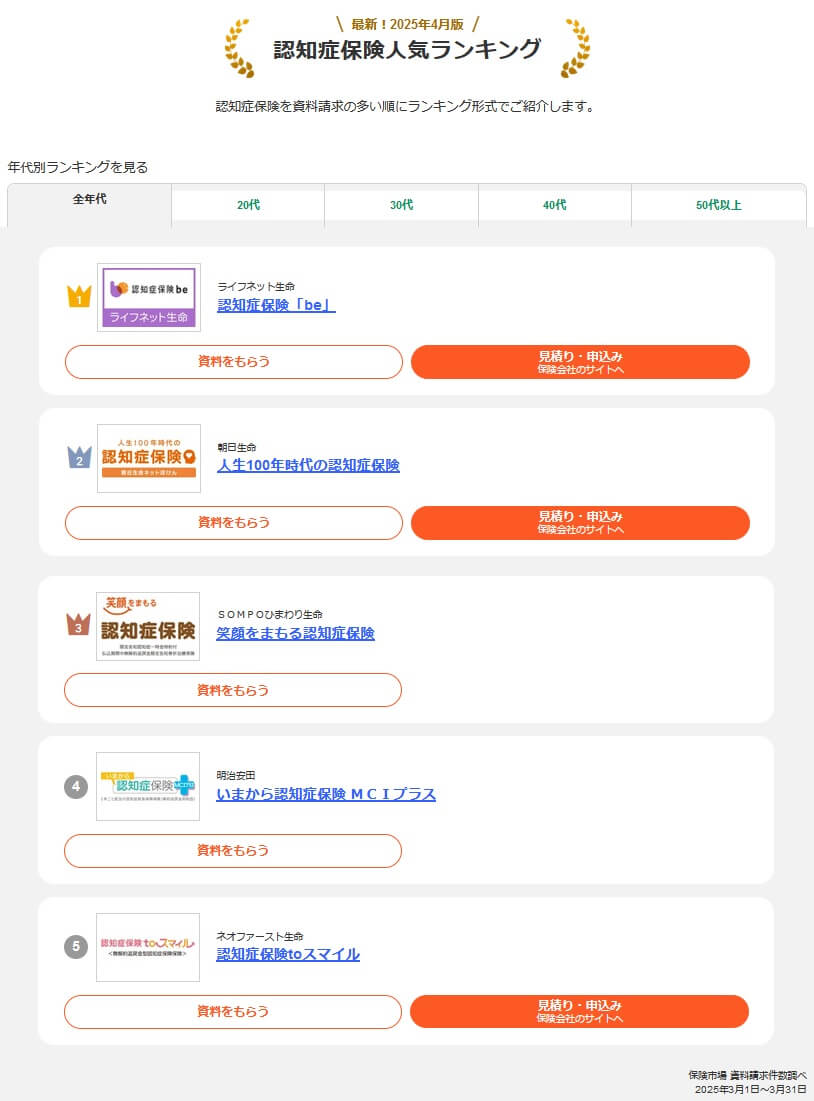Click 資料をもらう for ネオファースト生命
814x1101 pixels.
pyautogui.click(x=233, y=1011)
